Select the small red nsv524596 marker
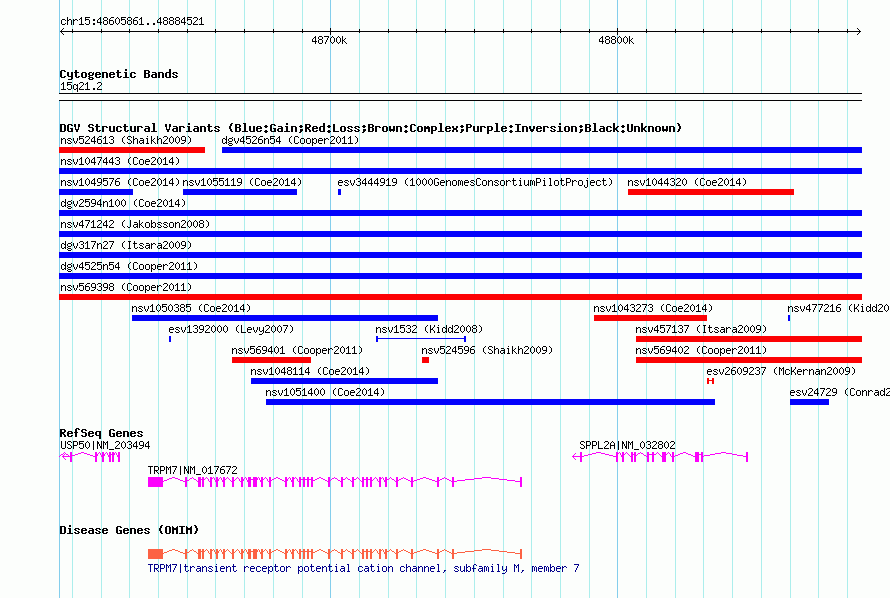 click(425, 360)
